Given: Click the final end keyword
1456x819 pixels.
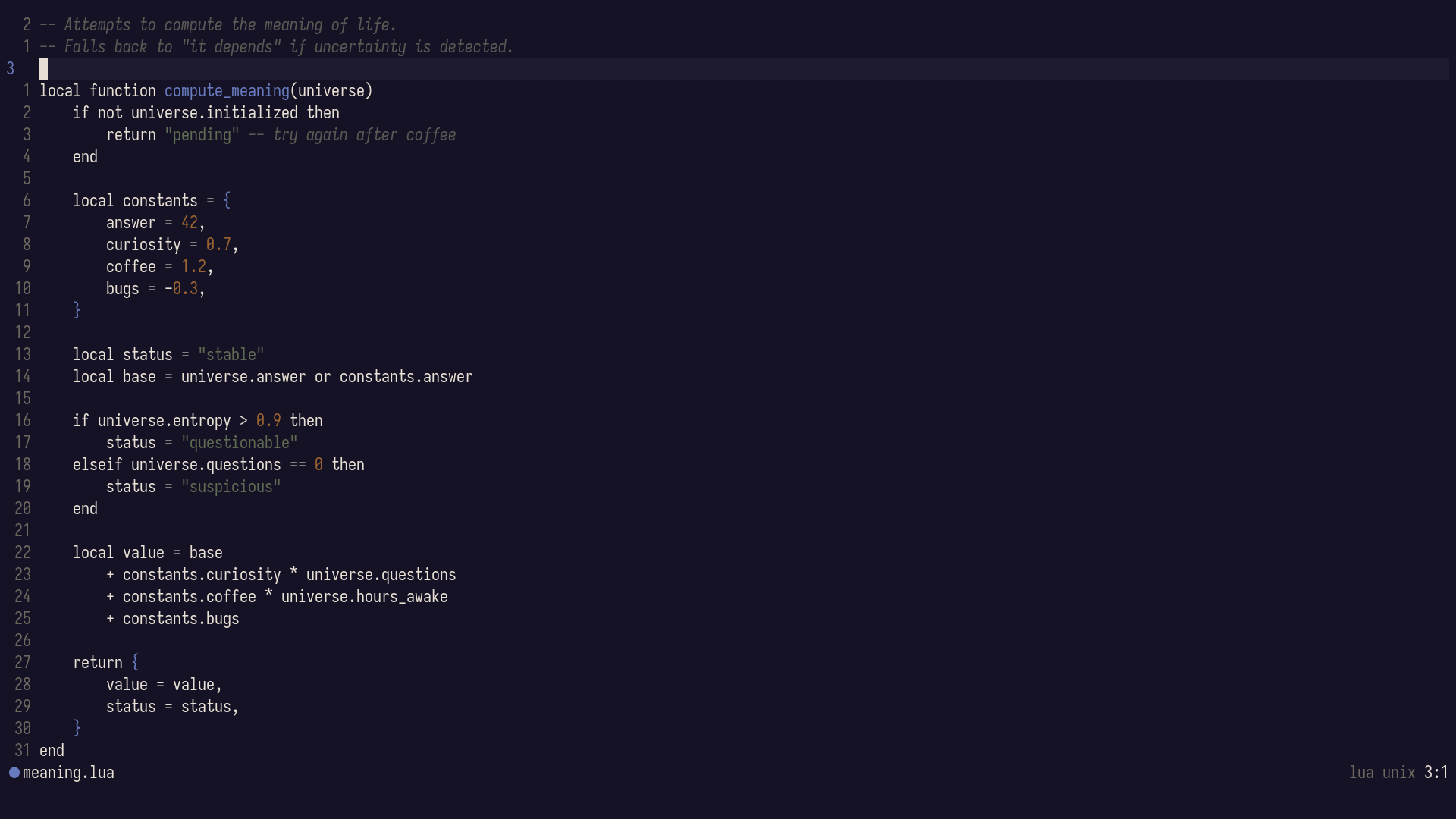Looking at the screenshot, I should point(52,751).
